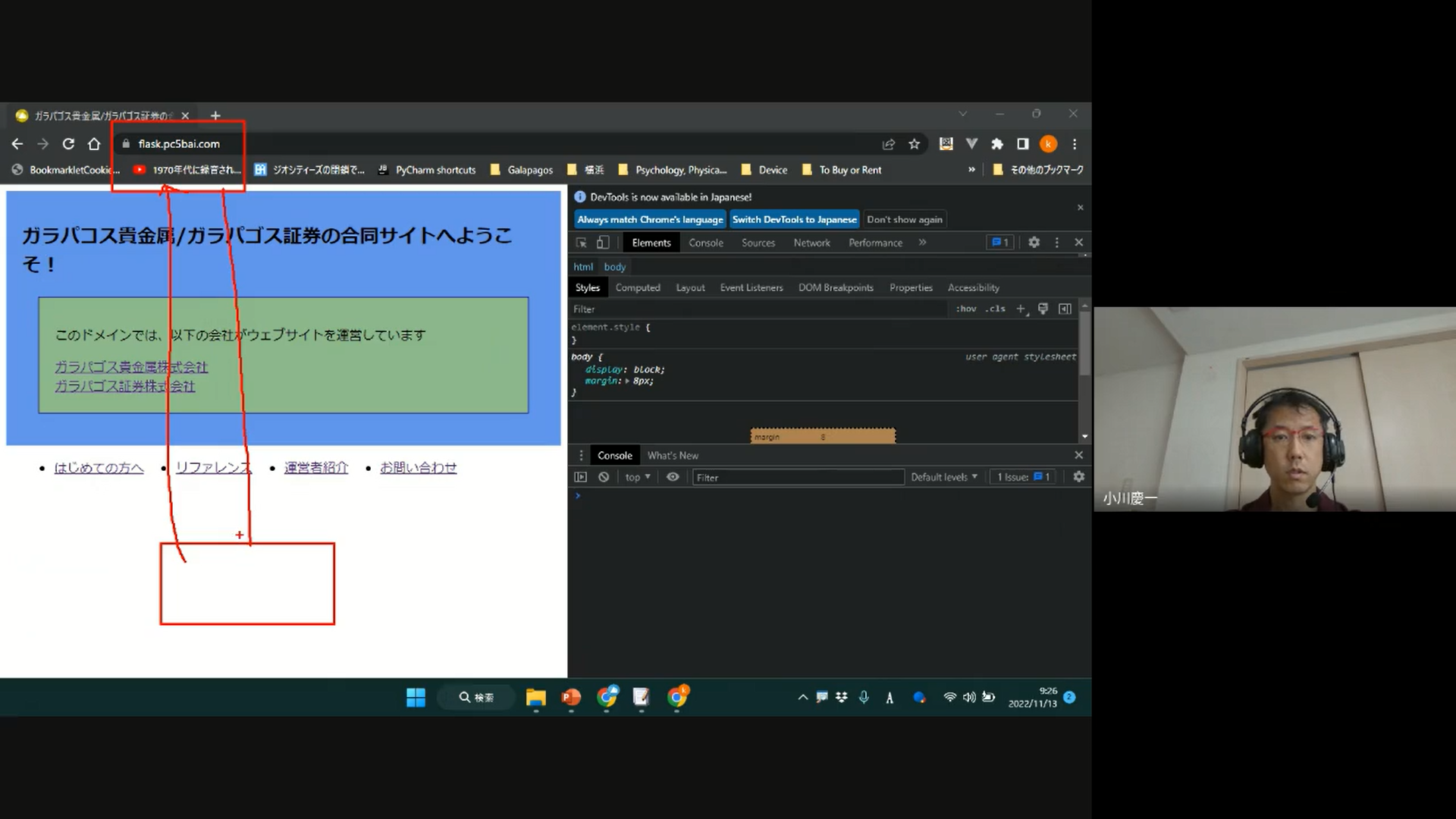Open Chrome extensions puzzle icon
The width and height of the screenshot is (1456, 819).
997,144
